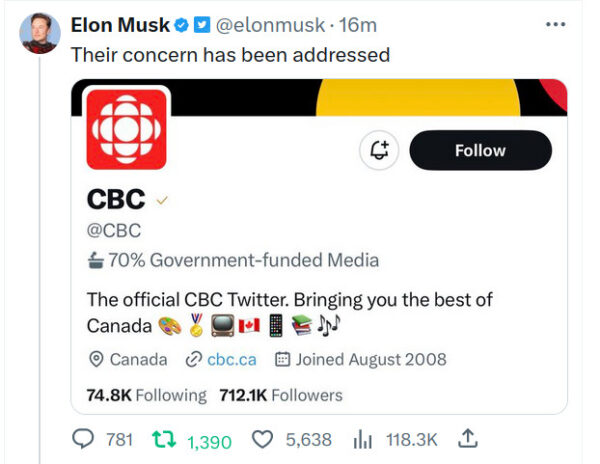Open the three-dot more options menu
This screenshot has width=600, height=464.
(556, 24)
